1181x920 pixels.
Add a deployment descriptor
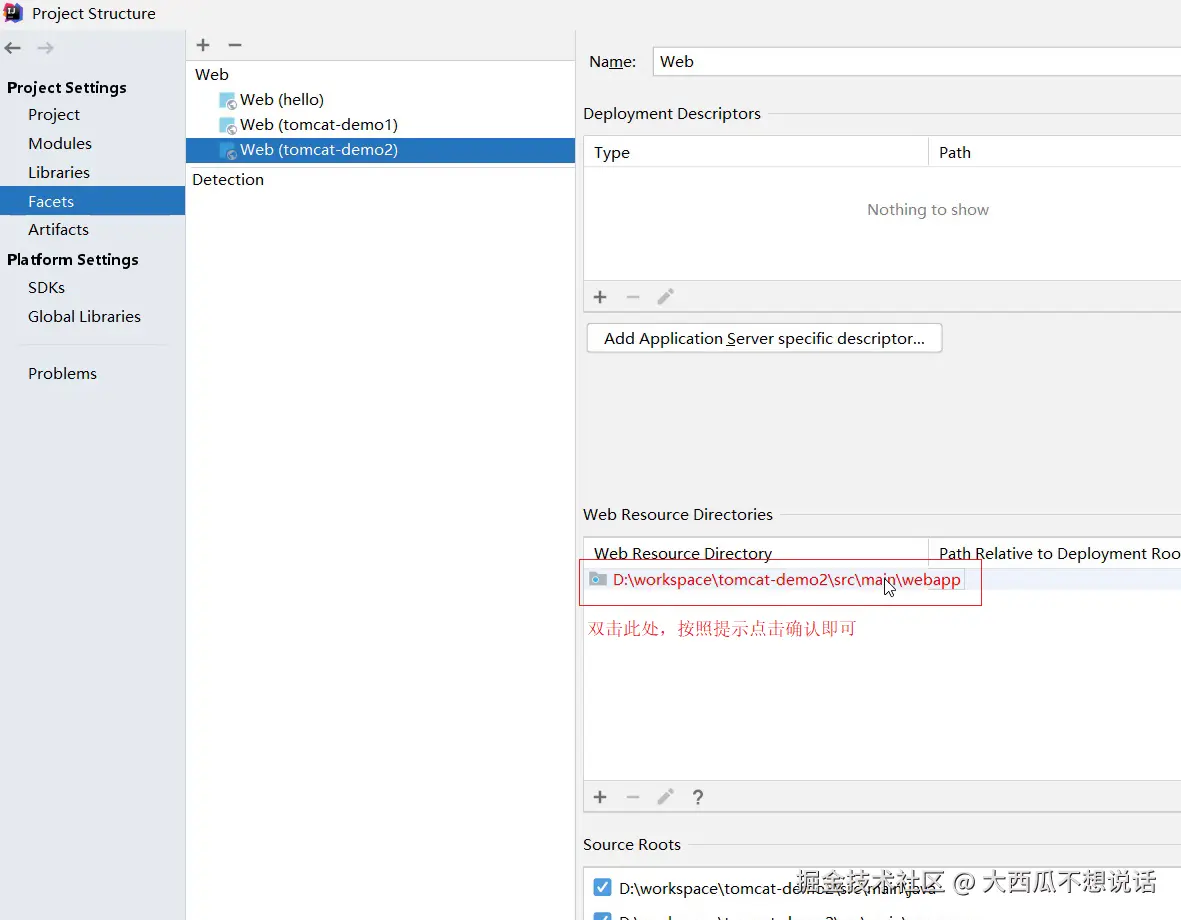pyautogui.click(x=600, y=297)
